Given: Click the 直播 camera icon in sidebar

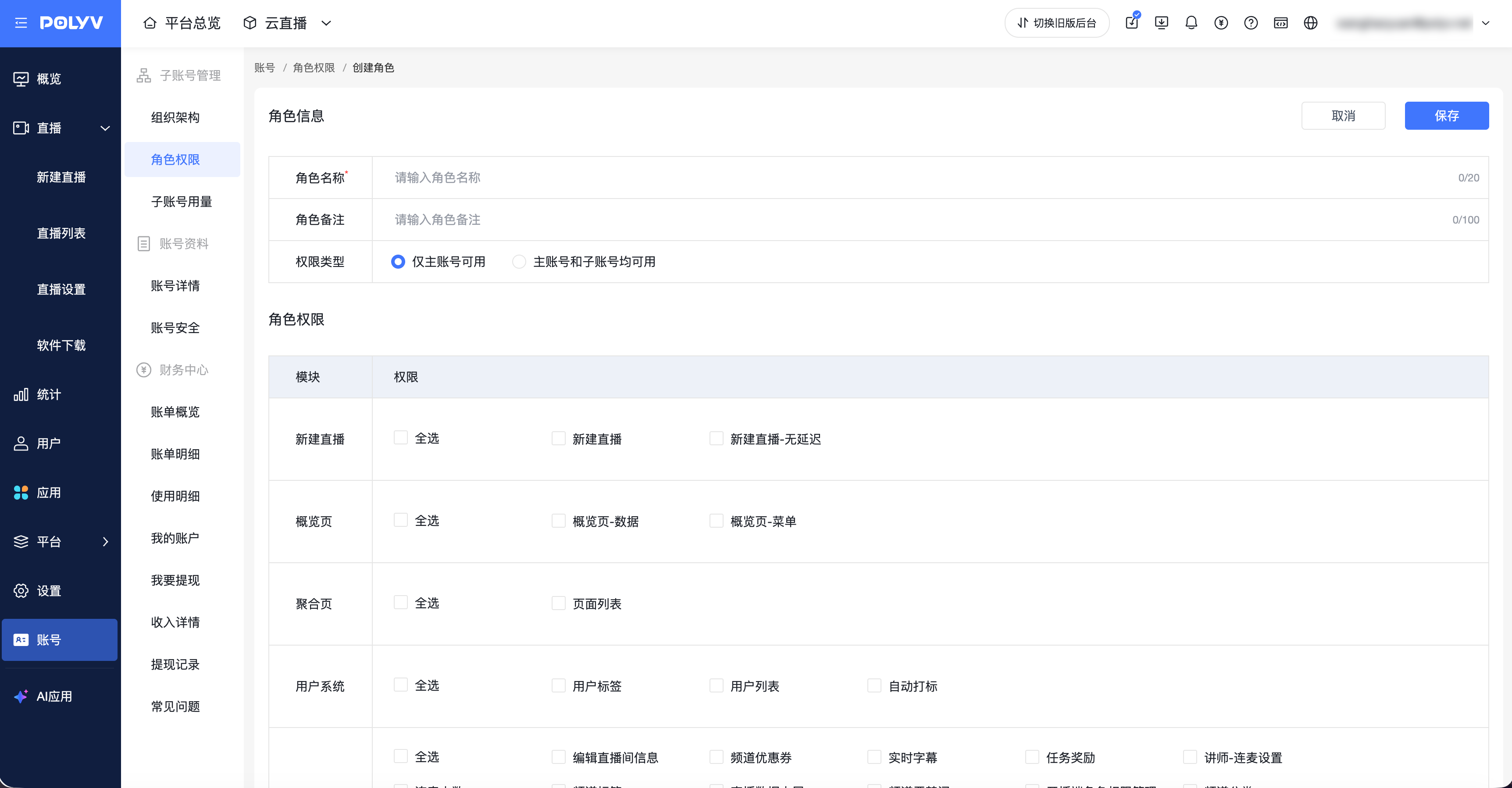Looking at the screenshot, I should (21, 128).
